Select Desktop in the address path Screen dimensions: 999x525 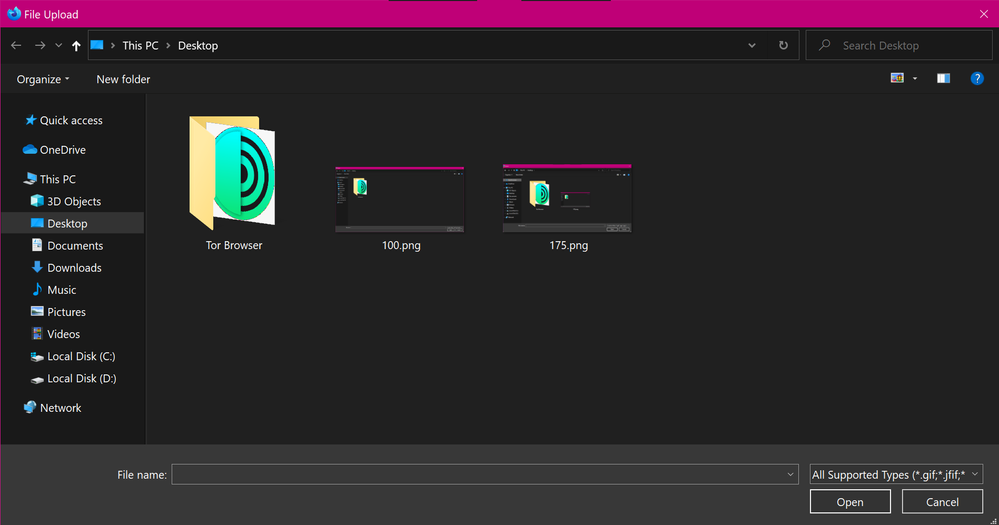[x=198, y=45]
